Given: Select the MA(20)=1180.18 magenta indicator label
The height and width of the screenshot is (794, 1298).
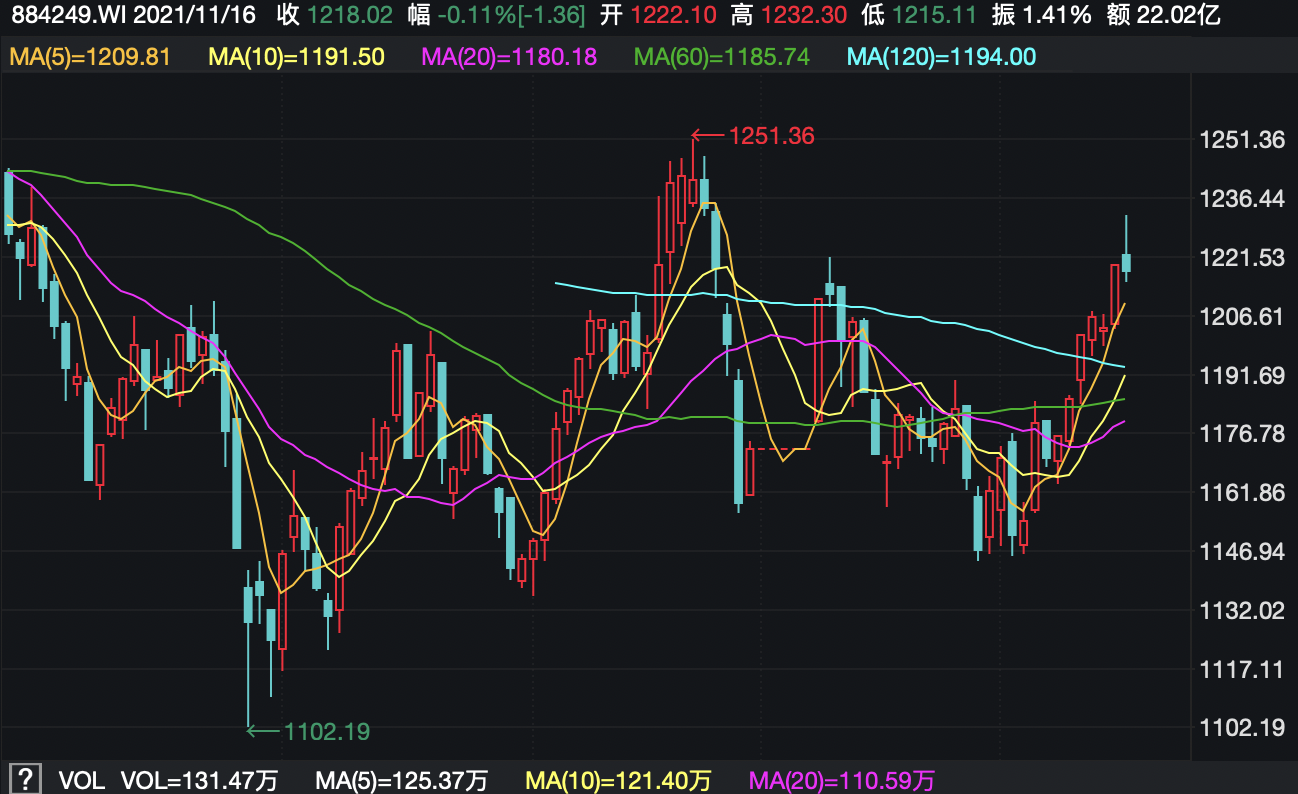Looking at the screenshot, I should (510, 57).
